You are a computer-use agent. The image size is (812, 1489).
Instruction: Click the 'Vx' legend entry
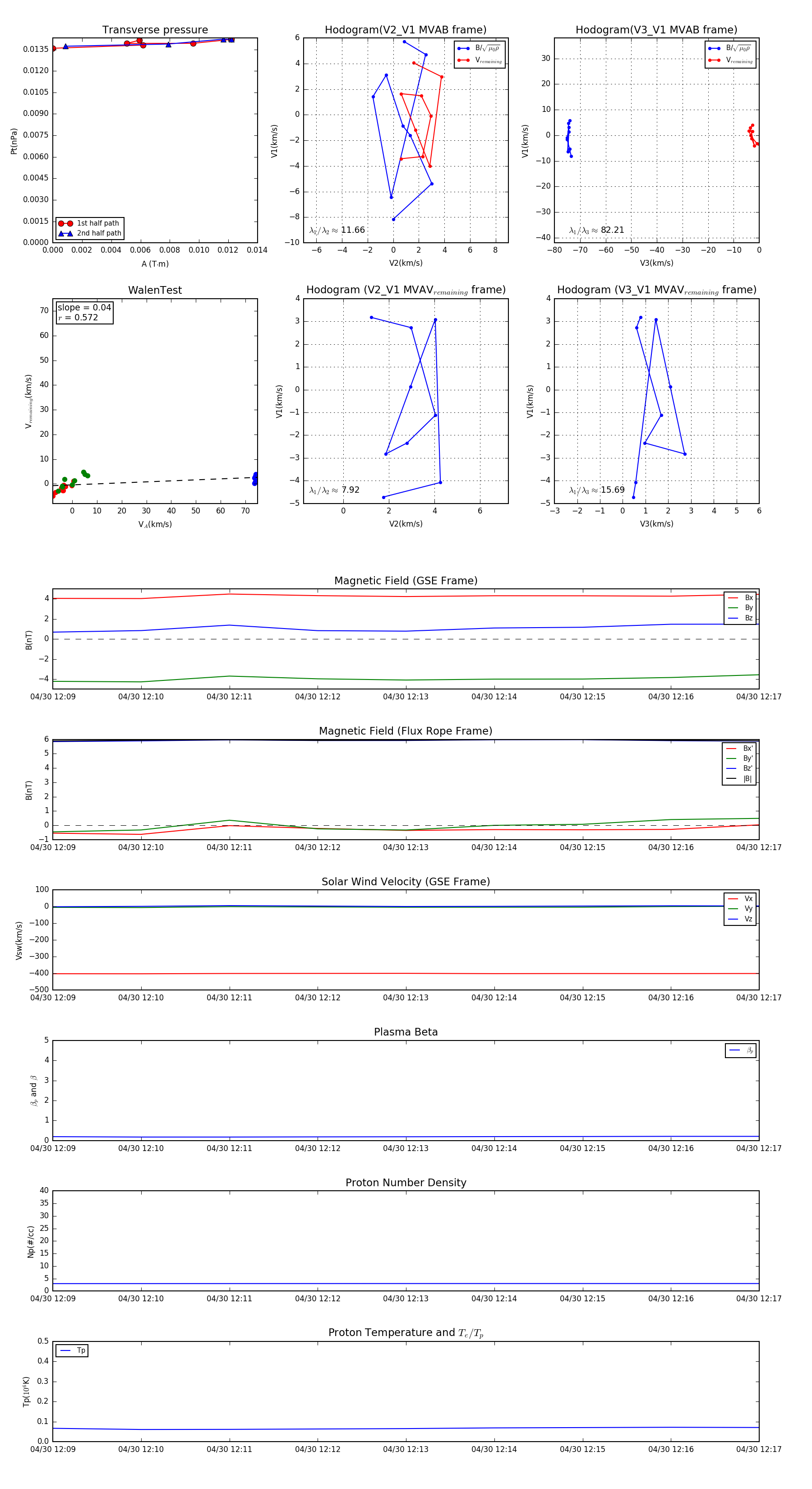click(740, 899)
